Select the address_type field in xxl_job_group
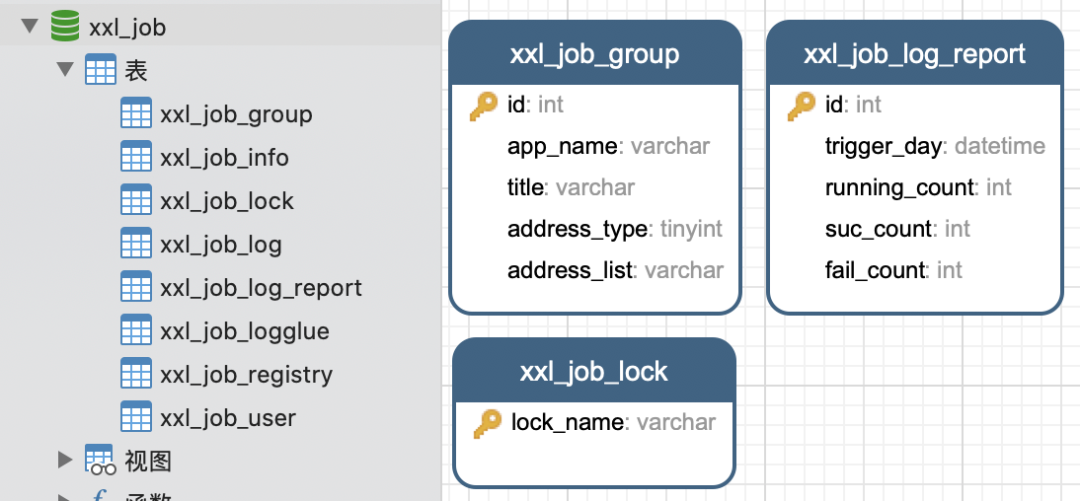This screenshot has width=1080, height=501. pos(577,229)
